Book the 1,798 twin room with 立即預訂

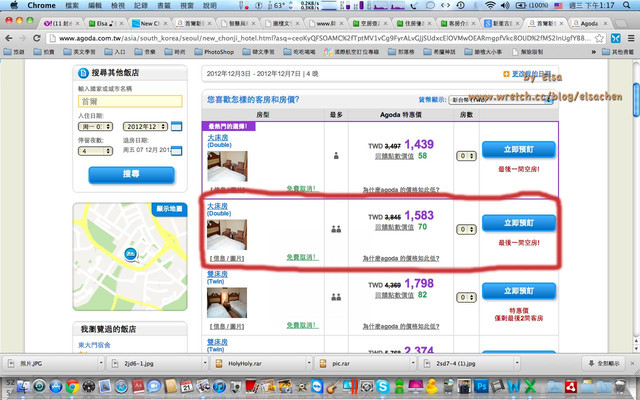click(518, 291)
